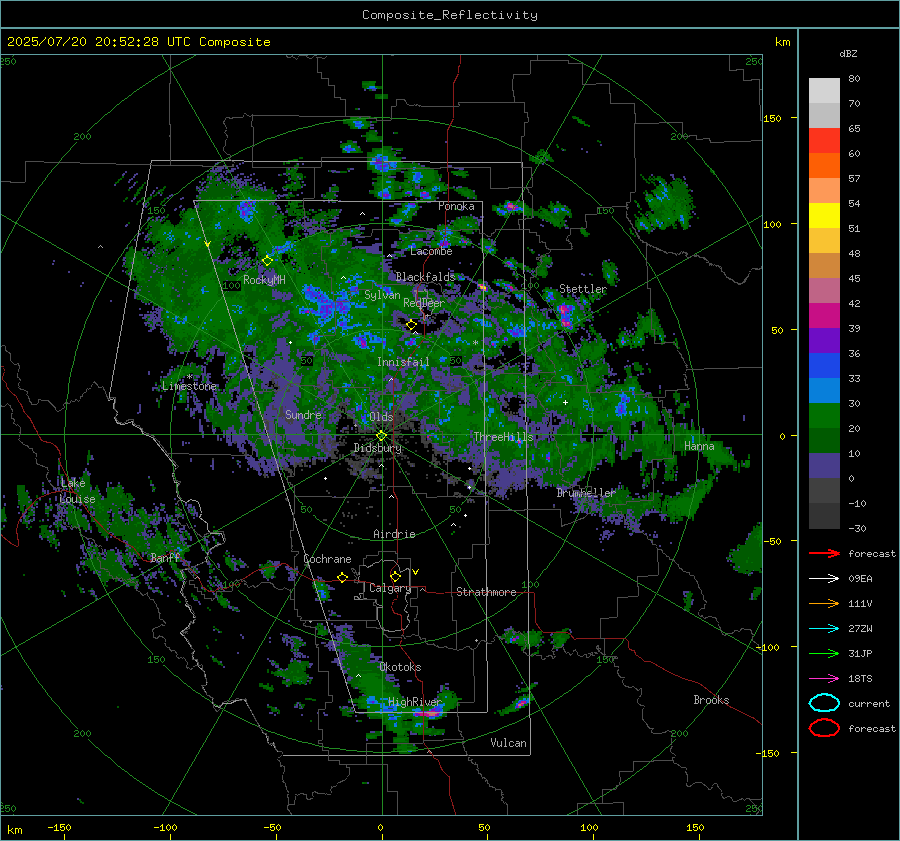Click the ThreeHills town label

coord(503,437)
